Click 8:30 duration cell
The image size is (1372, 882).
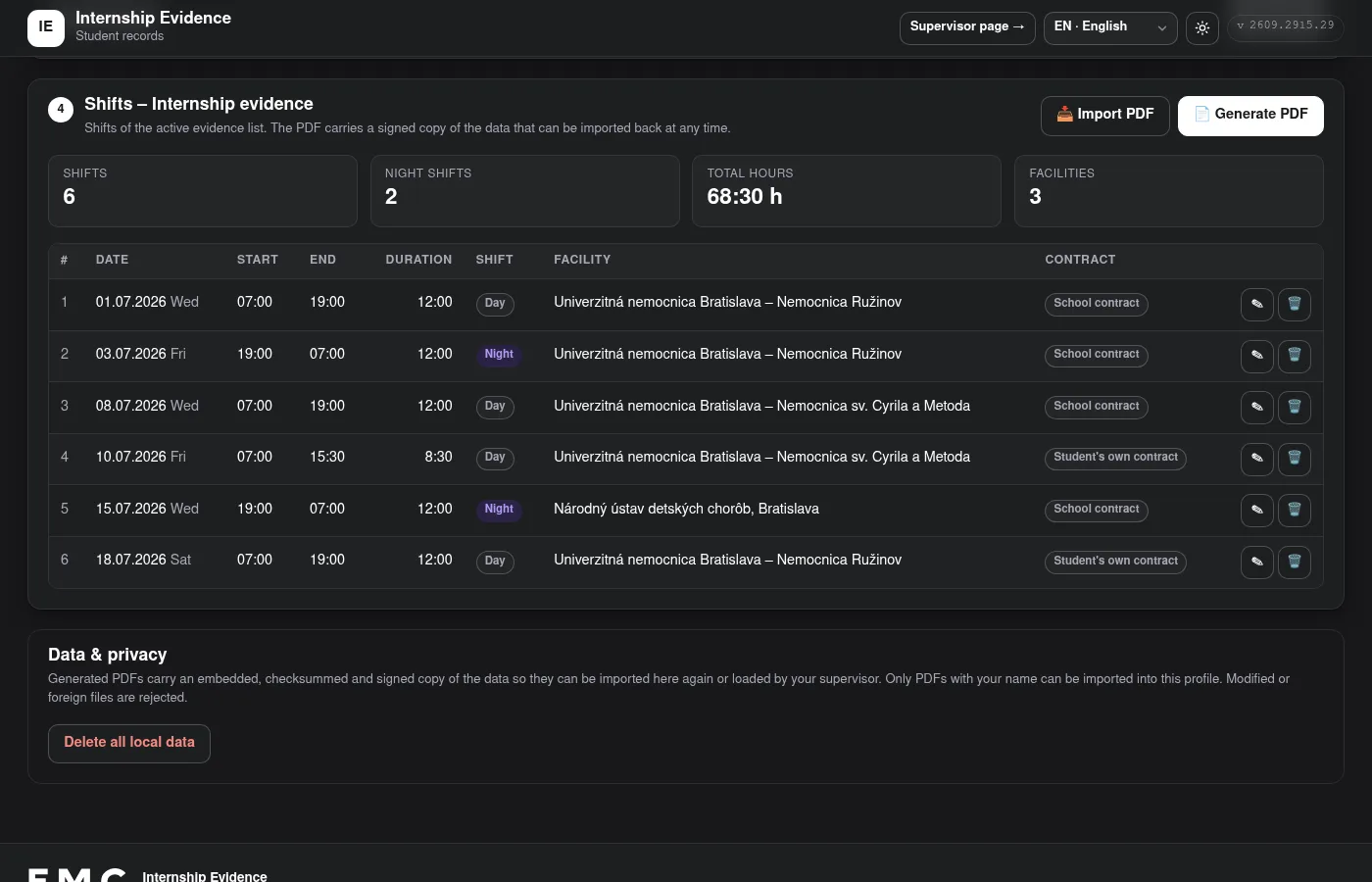[438, 457]
